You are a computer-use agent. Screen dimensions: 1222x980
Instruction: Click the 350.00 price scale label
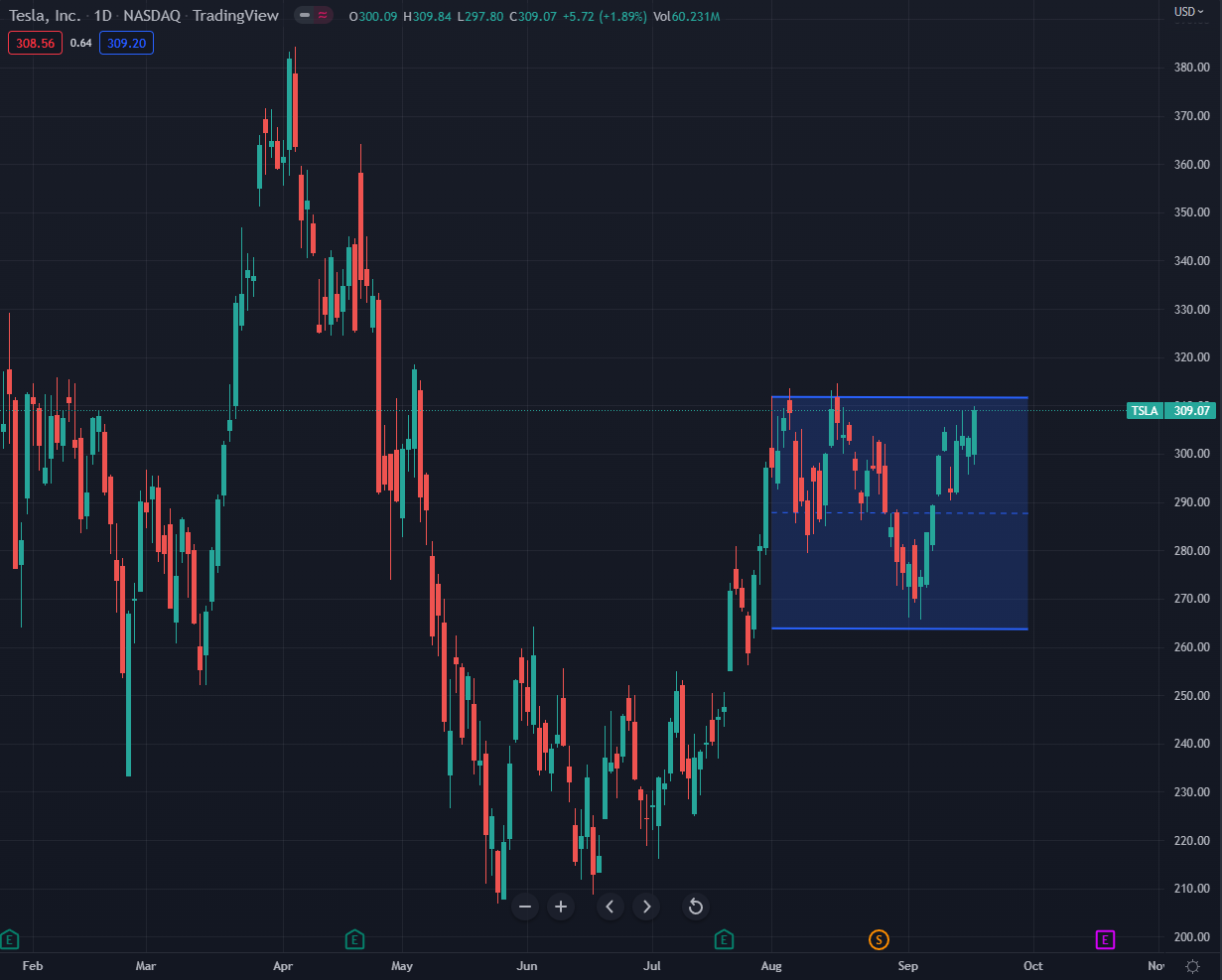tap(1191, 212)
